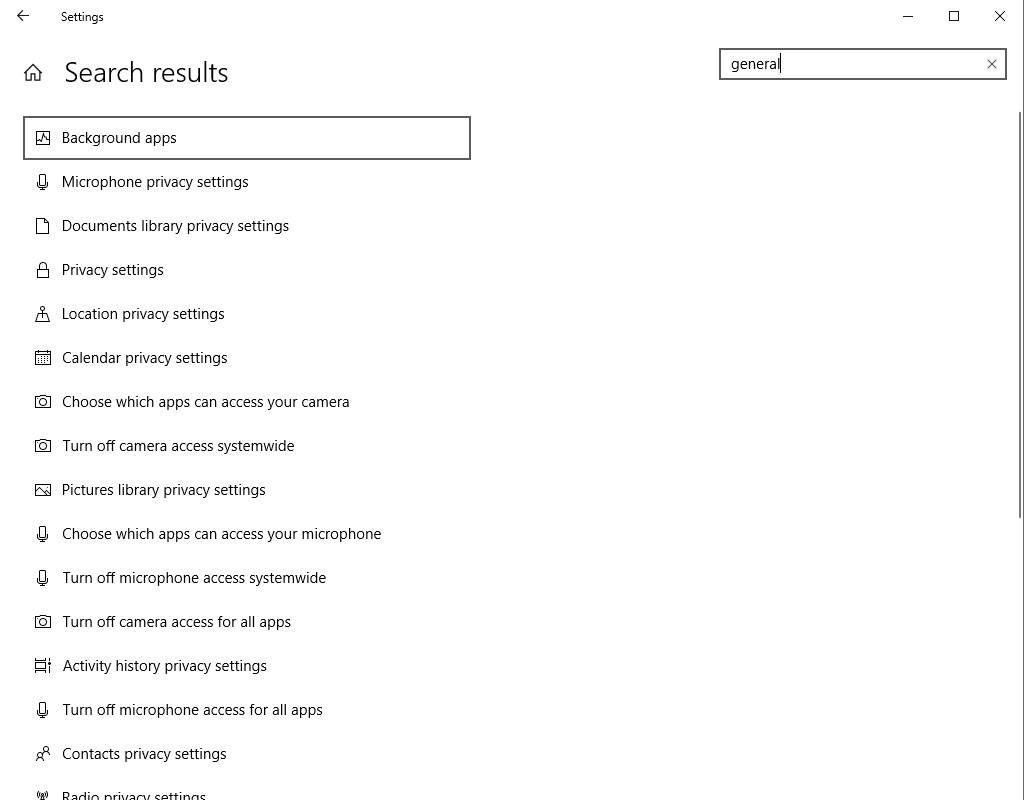Click the microphone icon for Microphone privacy settings
Viewport: 1024px width, 800px height.
pyautogui.click(x=42, y=182)
